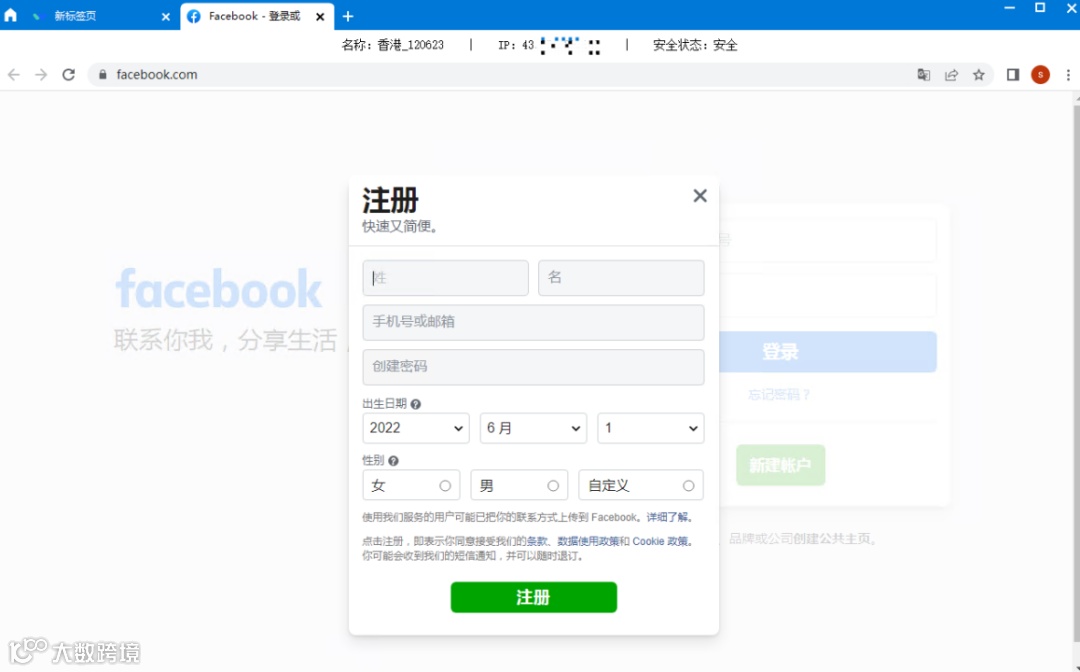Viewport: 1080px width, 672px height.
Task: Click the 名称: 香港_120623 label
Action: (x=393, y=45)
